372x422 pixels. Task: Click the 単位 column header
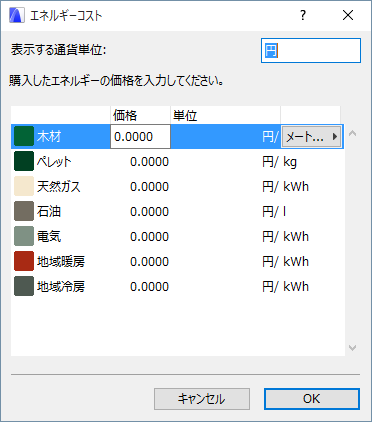click(225, 115)
